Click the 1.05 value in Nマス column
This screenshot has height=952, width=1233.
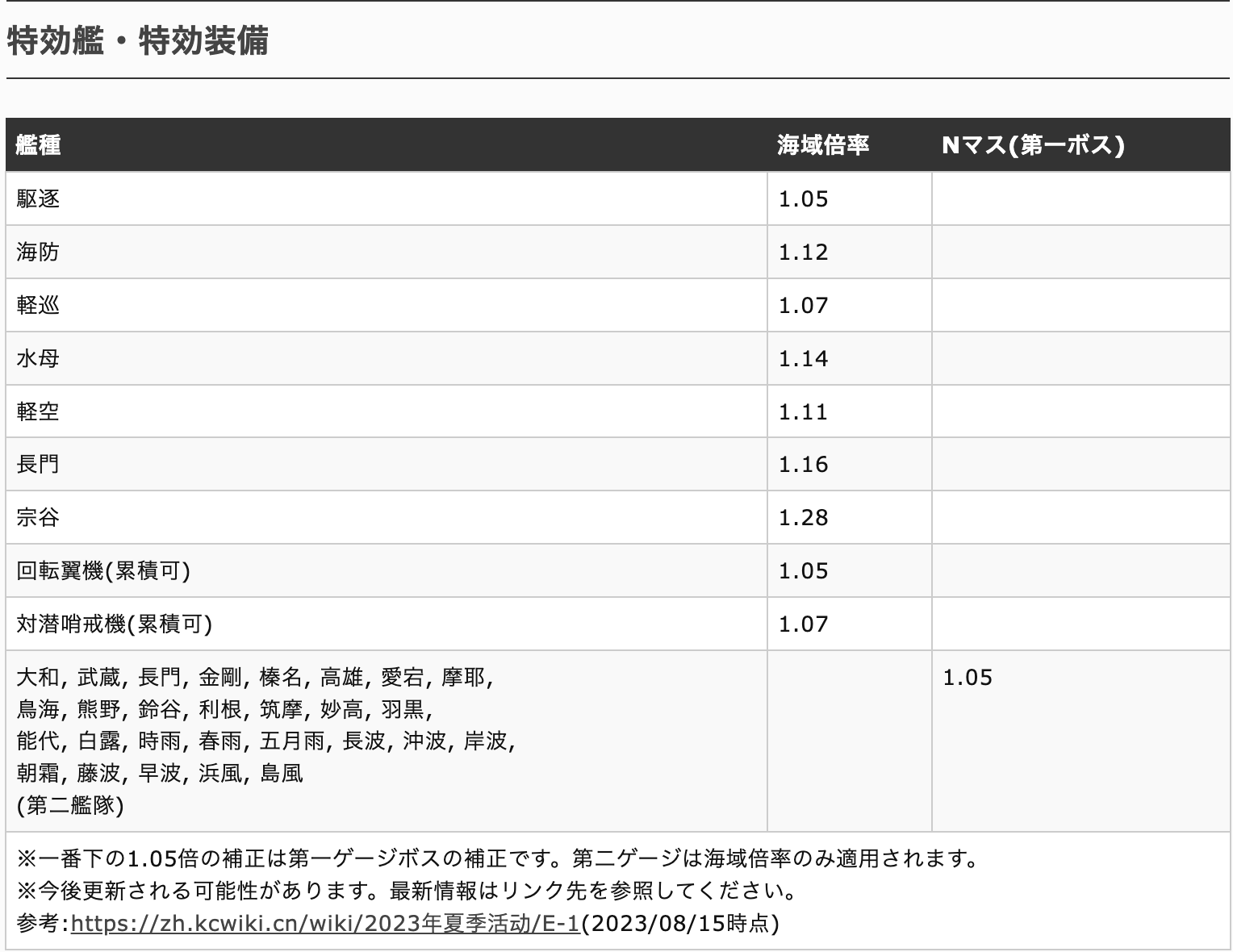tap(968, 678)
